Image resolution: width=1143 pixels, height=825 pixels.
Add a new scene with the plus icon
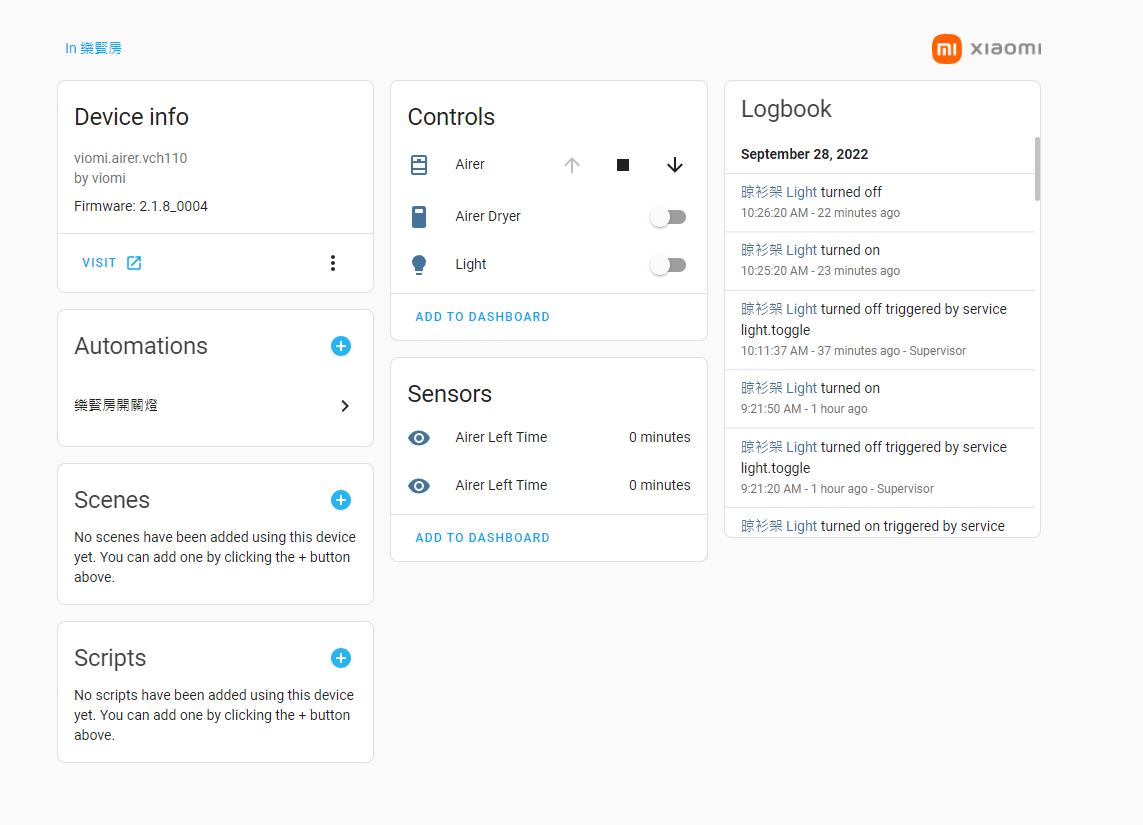click(341, 499)
